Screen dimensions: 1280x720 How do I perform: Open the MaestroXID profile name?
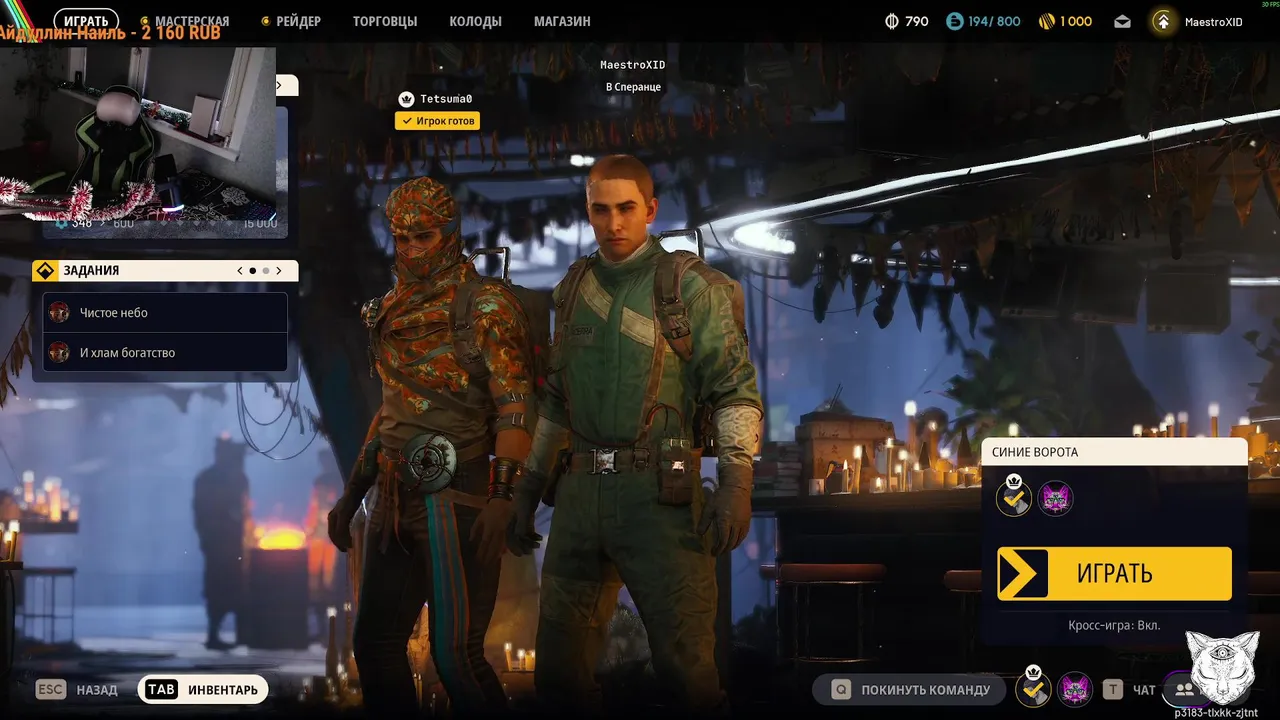[x=1213, y=22]
